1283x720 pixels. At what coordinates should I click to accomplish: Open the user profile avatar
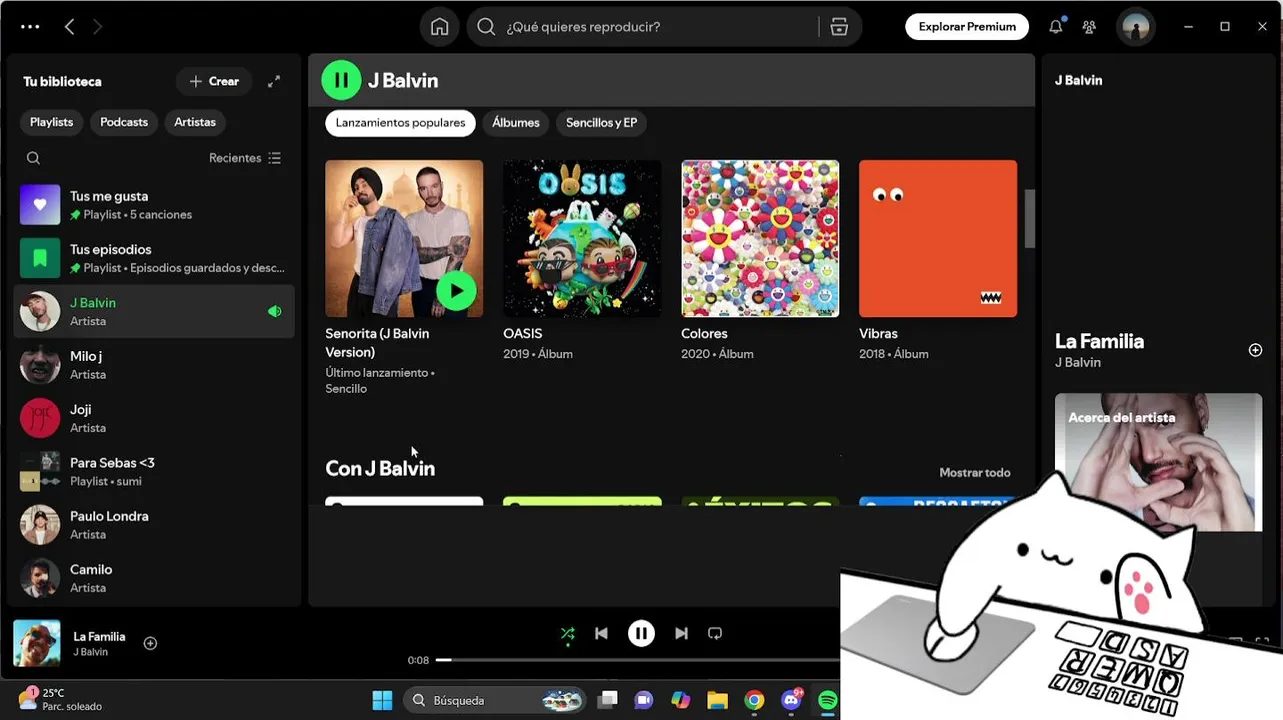point(1135,27)
